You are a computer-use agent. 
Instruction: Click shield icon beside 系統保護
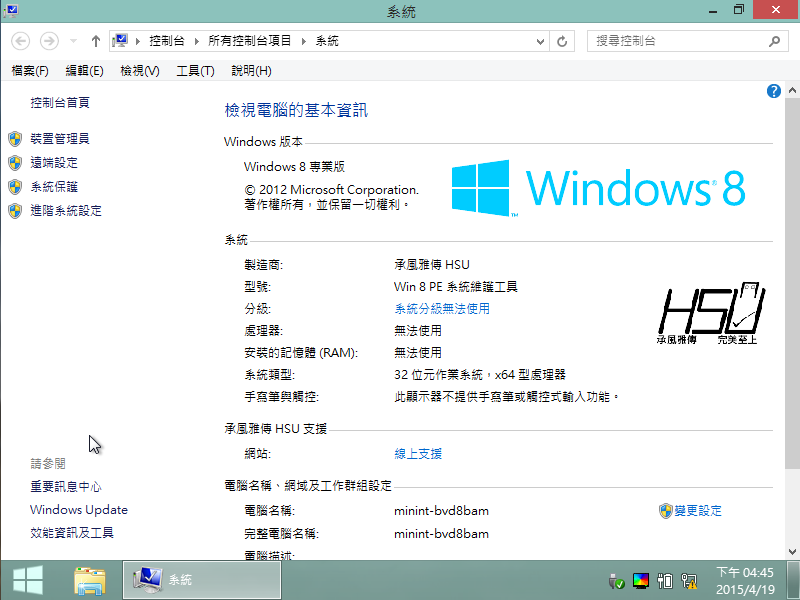[x=15, y=187]
